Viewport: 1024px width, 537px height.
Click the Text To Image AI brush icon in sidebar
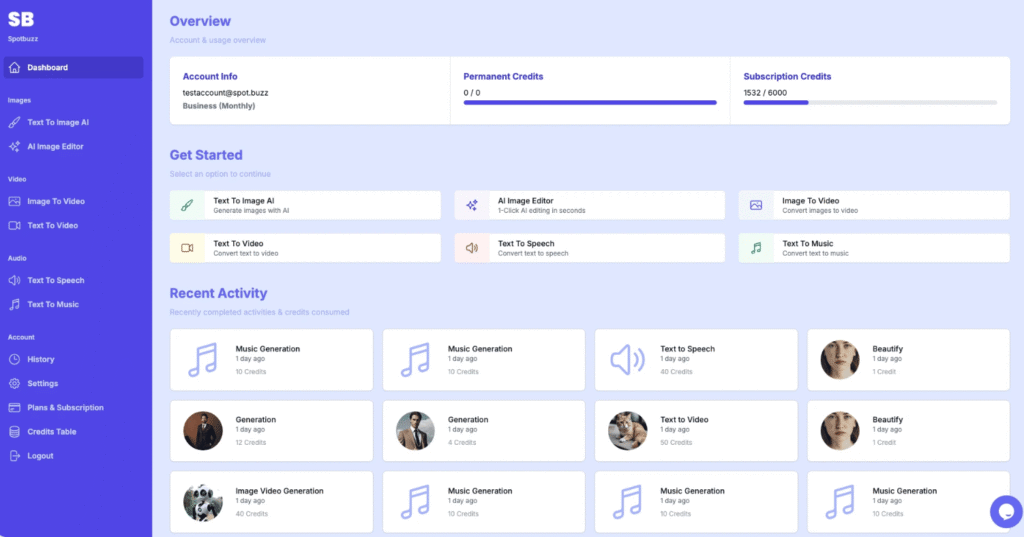14,122
